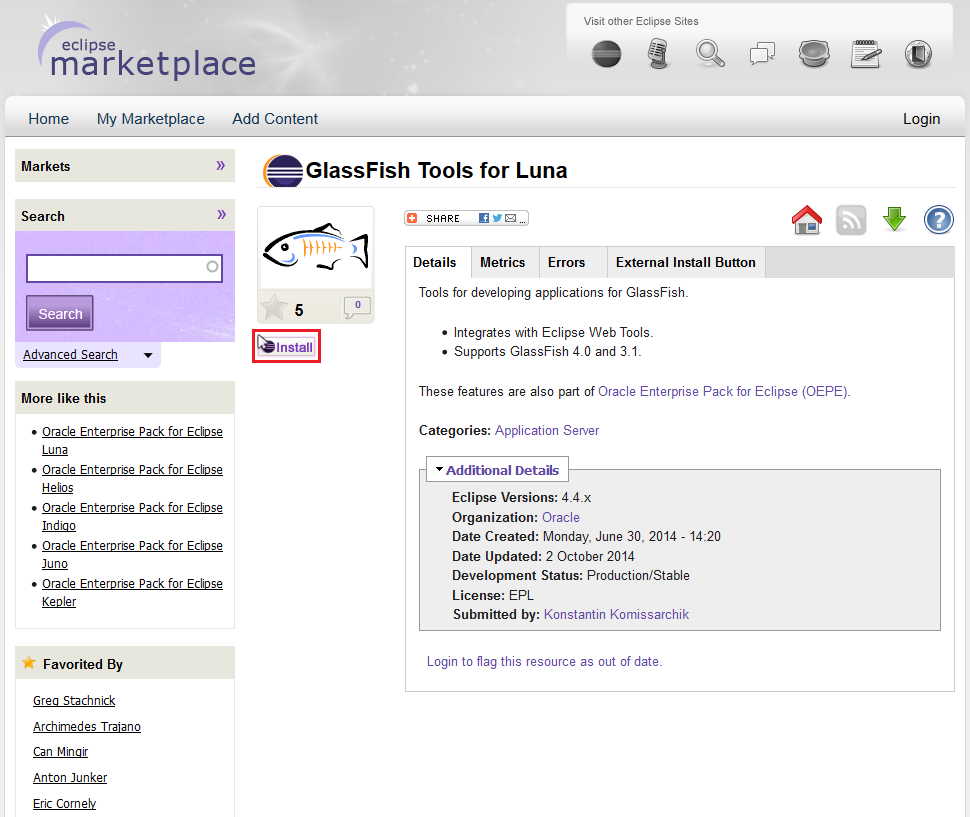Switch to the Details tab
Screen dimensions: 970x817
(x=435, y=262)
